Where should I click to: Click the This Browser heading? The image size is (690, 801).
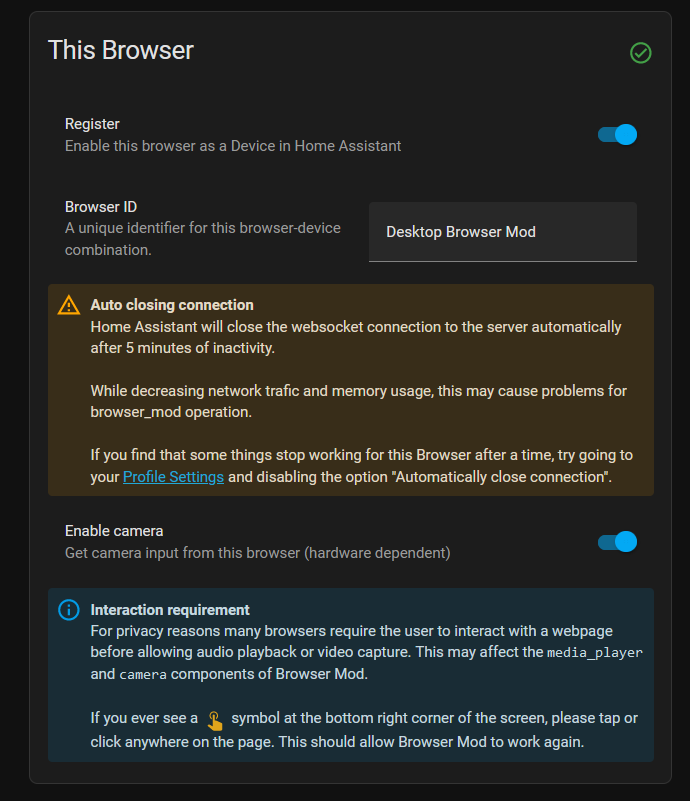point(120,50)
